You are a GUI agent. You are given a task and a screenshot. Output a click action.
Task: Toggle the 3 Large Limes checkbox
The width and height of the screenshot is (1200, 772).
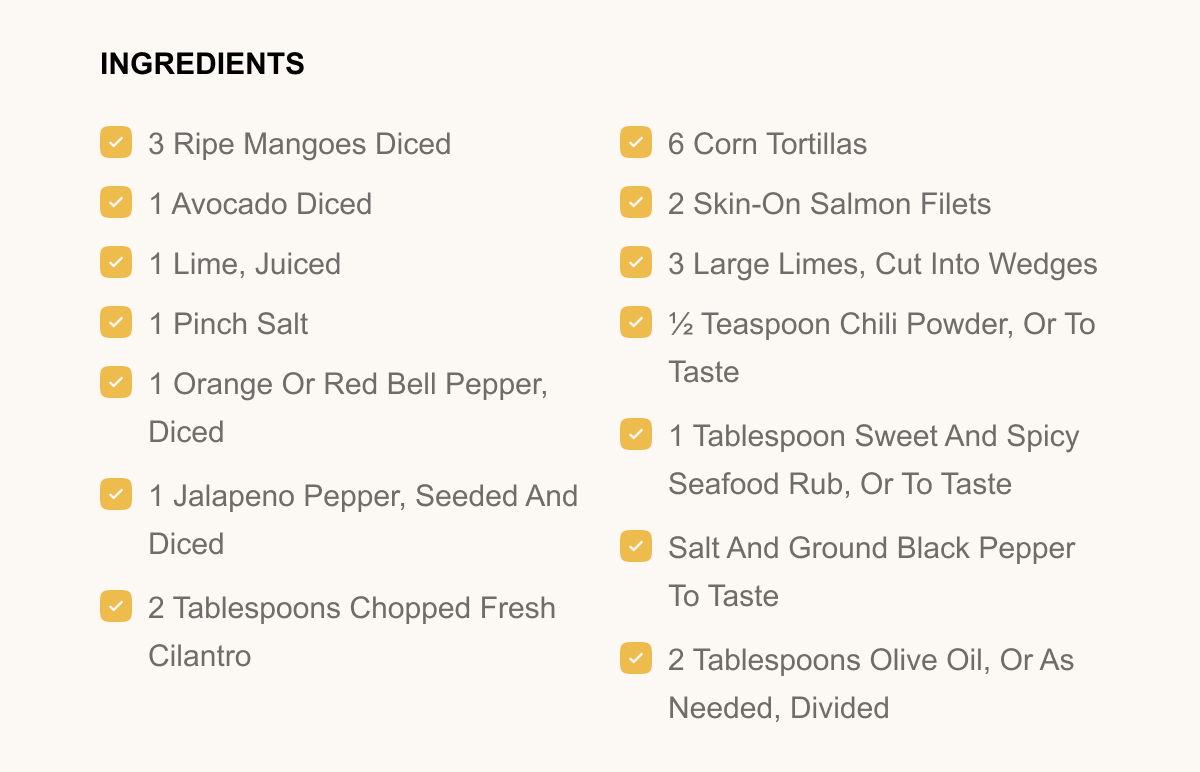[x=636, y=262]
